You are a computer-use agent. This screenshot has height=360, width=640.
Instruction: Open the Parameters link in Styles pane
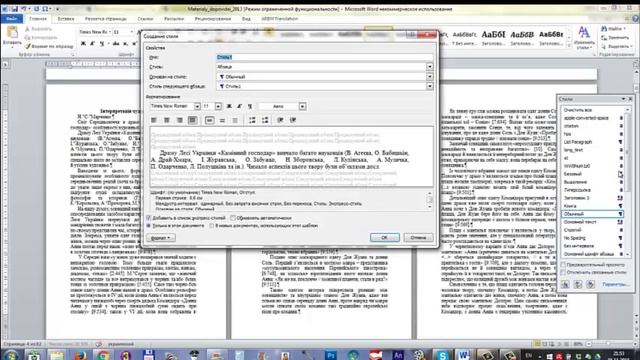(616, 284)
